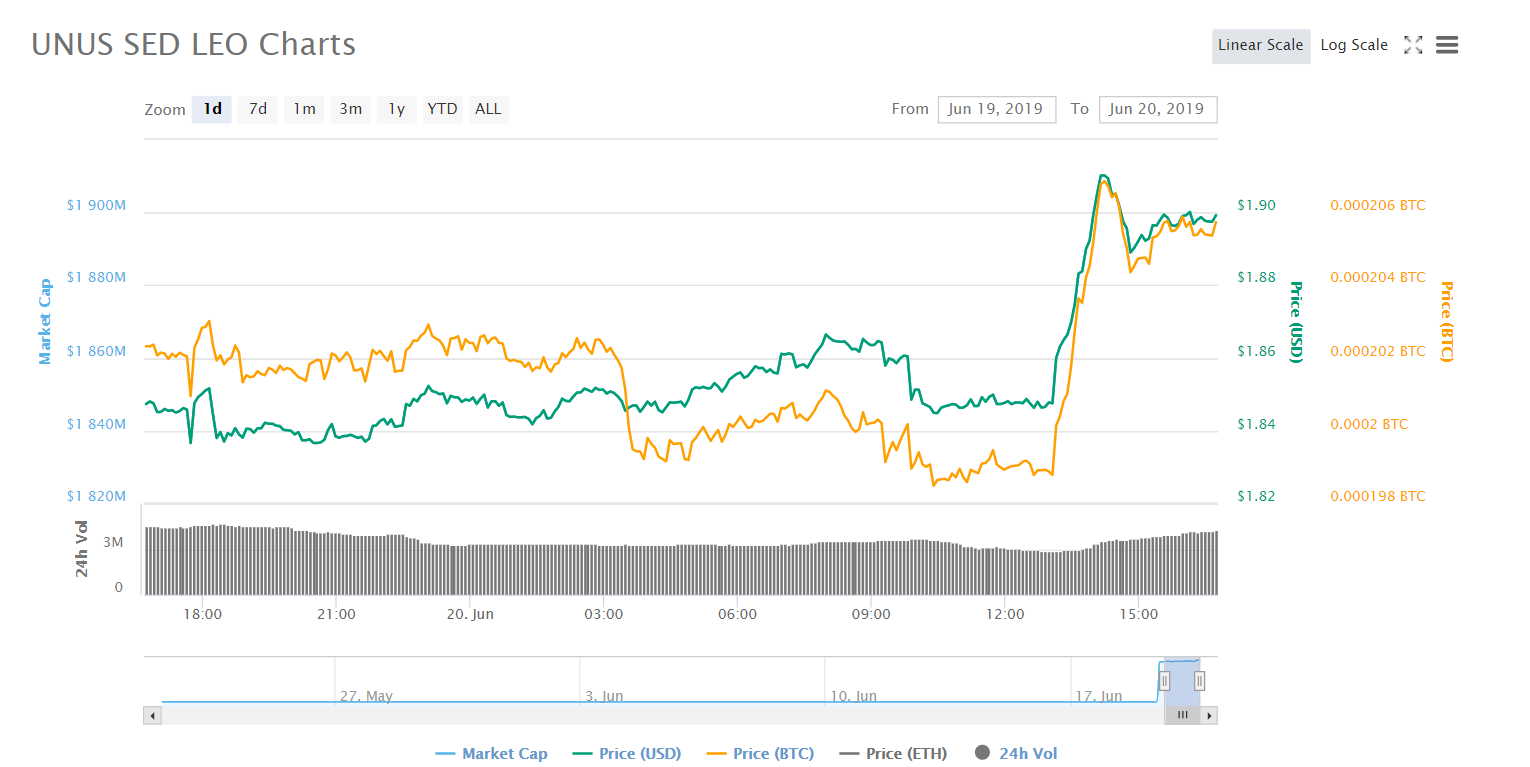
Task: Click the 06:00 time axis label
Action: 738,615
